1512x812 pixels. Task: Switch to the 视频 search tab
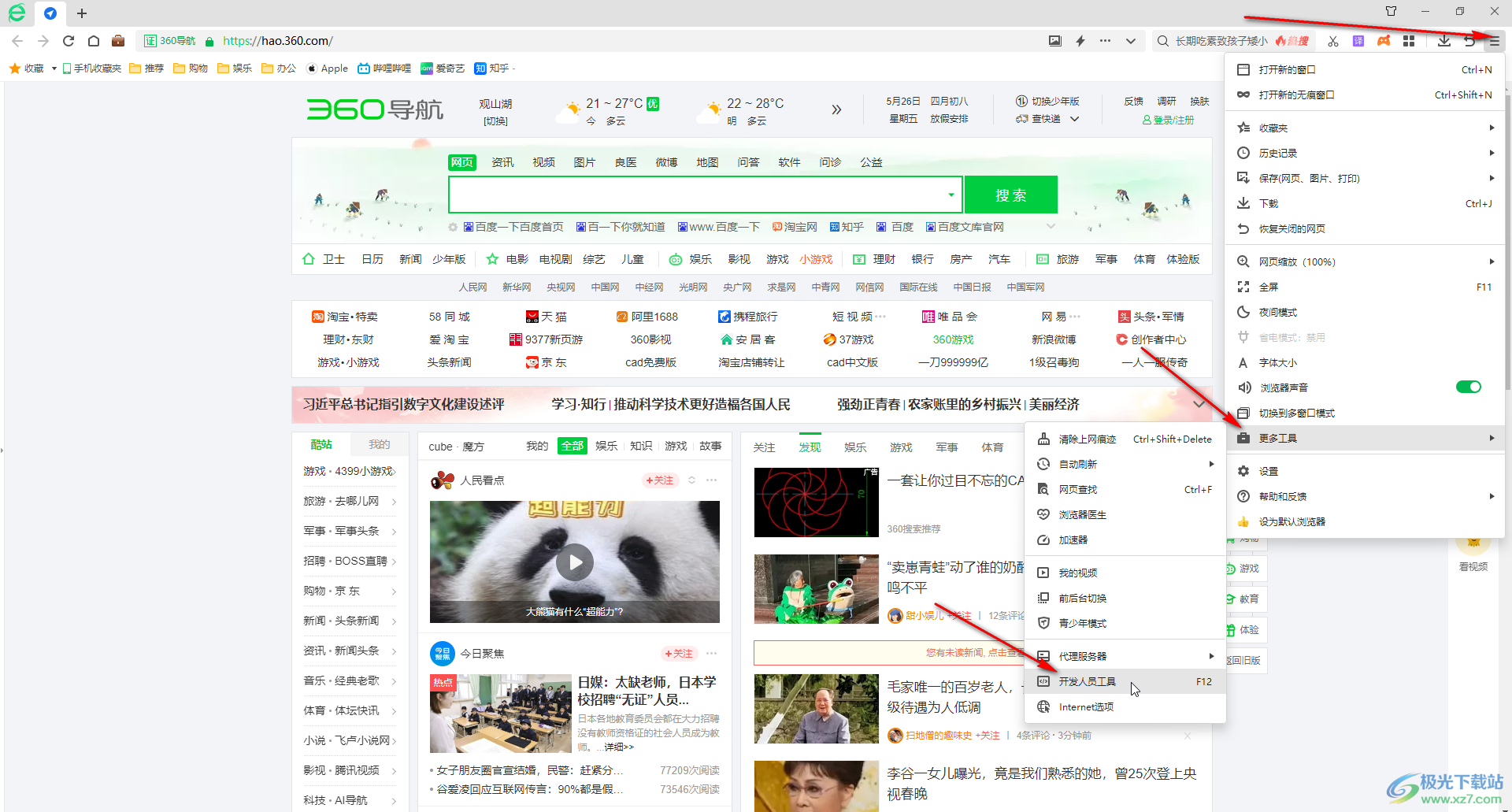(543, 162)
